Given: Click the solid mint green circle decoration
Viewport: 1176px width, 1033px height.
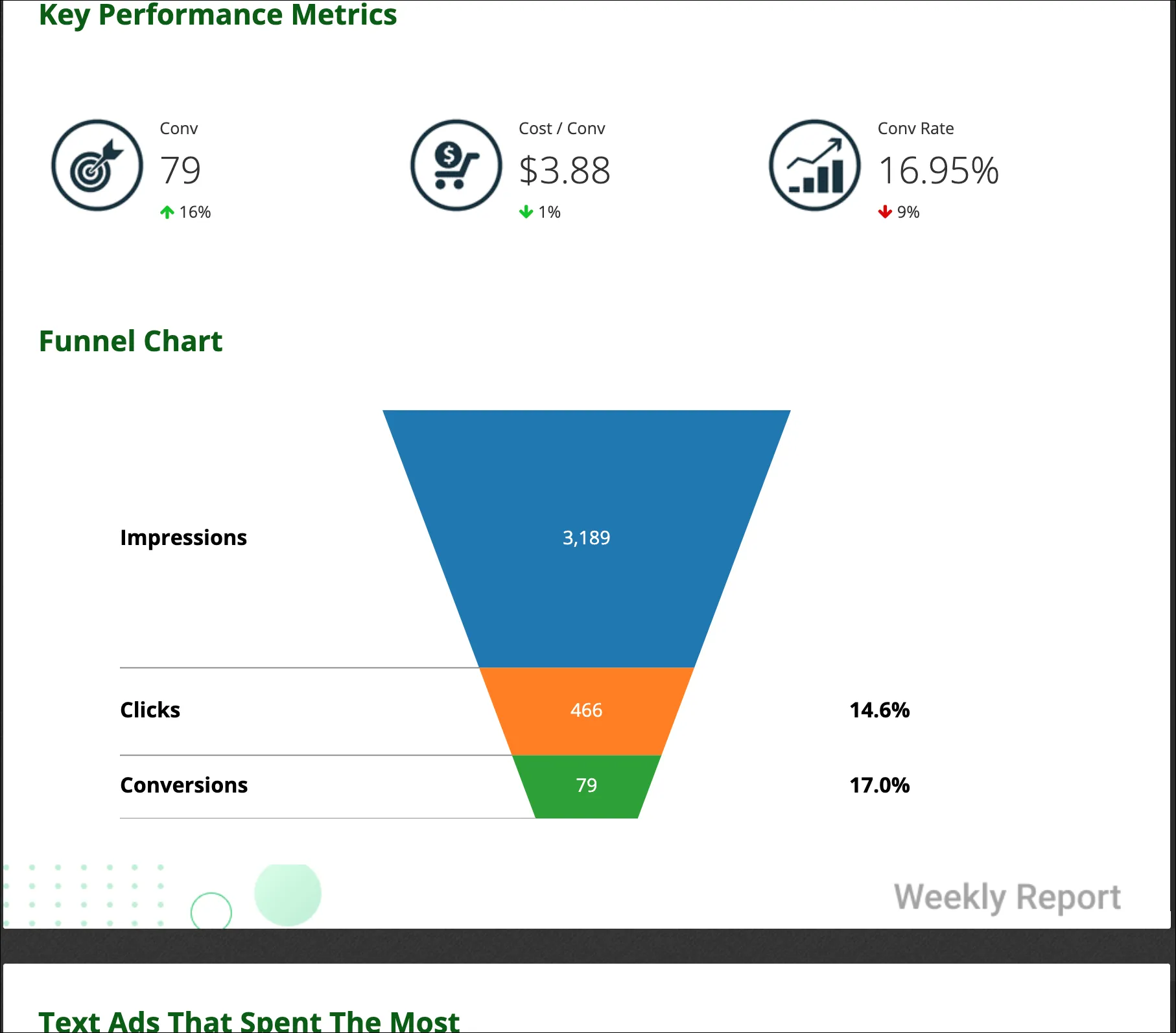Looking at the screenshot, I should (288, 894).
